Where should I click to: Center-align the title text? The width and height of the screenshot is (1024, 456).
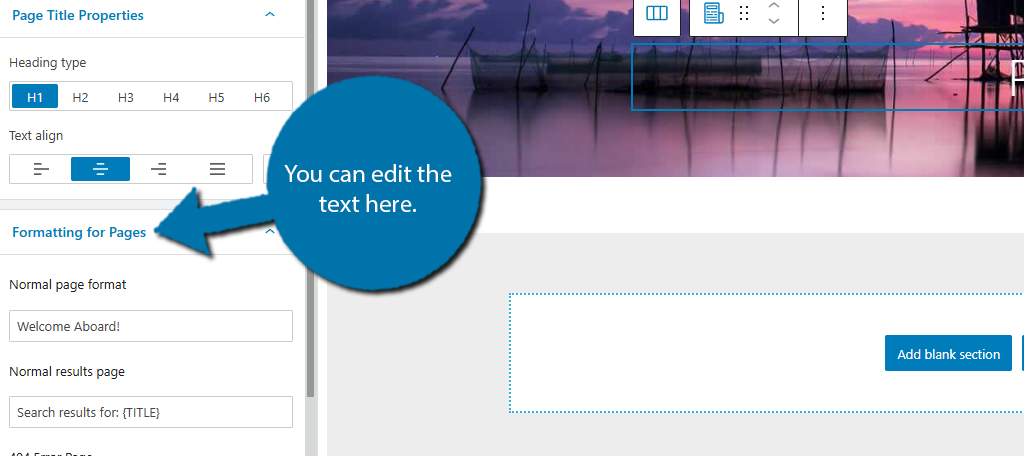pyautogui.click(x=101, y=169)
